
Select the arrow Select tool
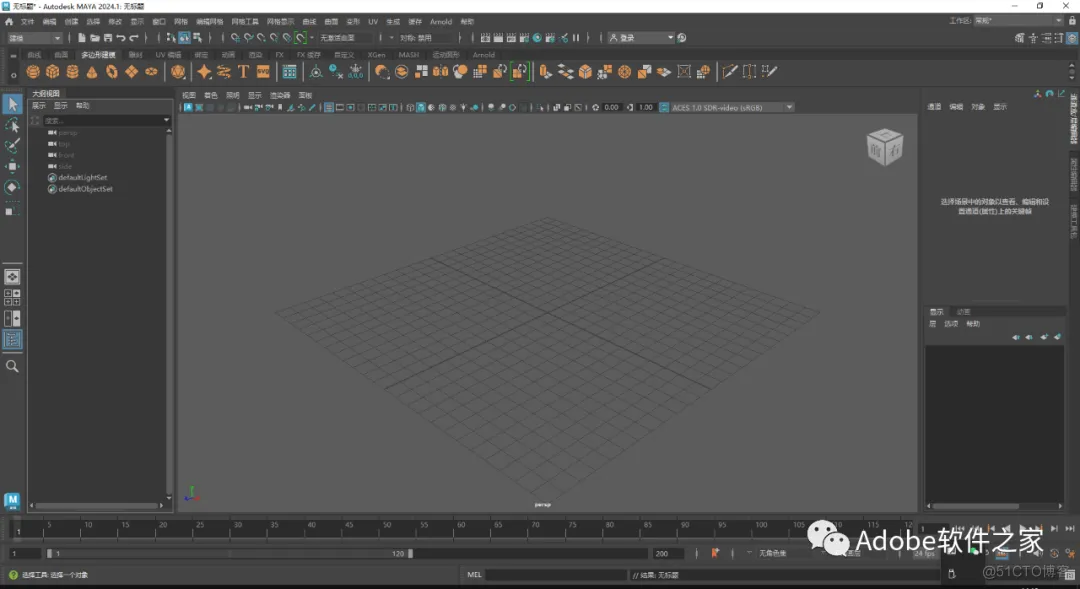coord(12,105)
